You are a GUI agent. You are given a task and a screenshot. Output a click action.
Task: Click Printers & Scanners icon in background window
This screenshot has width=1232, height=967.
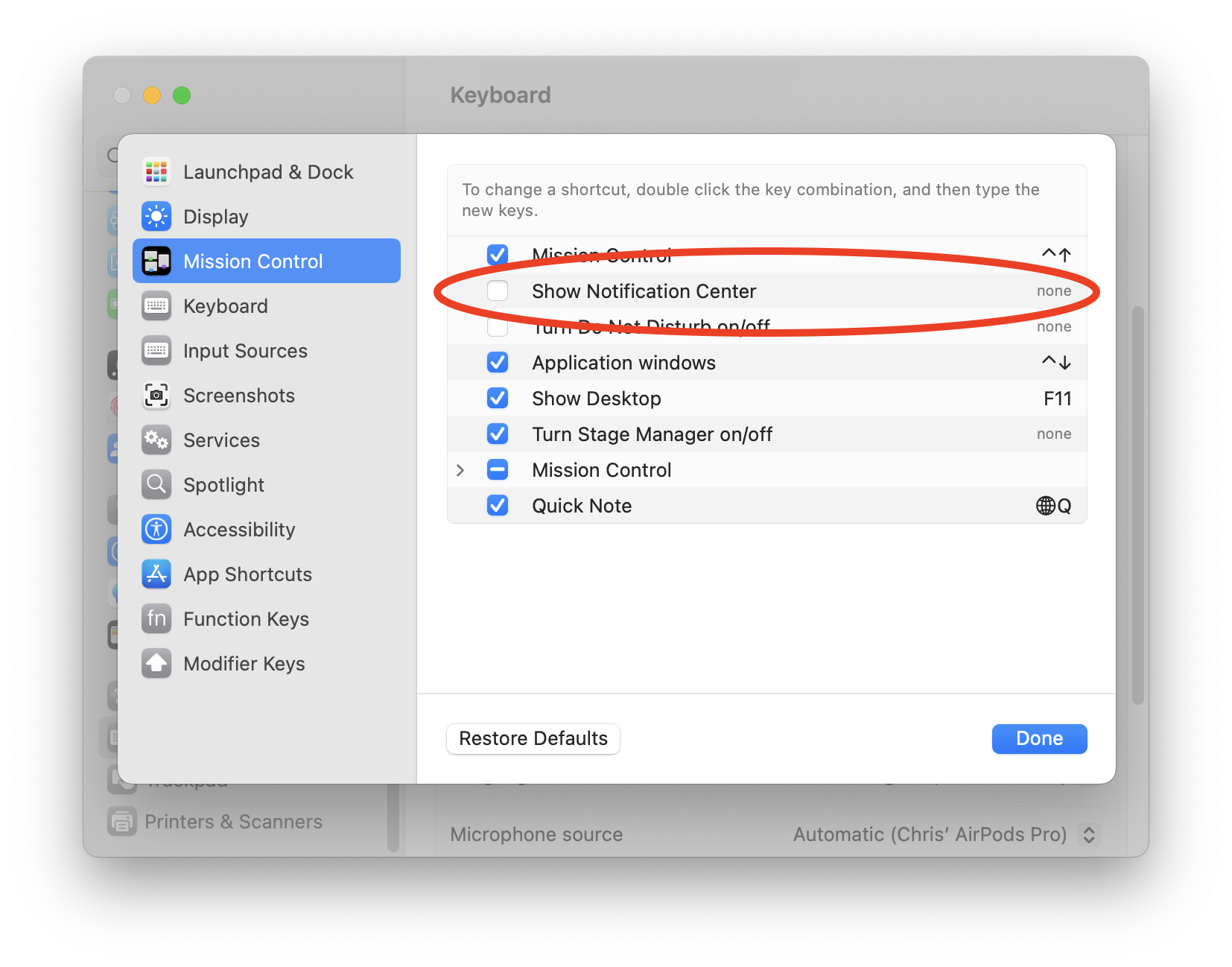[x=122, y=822]
